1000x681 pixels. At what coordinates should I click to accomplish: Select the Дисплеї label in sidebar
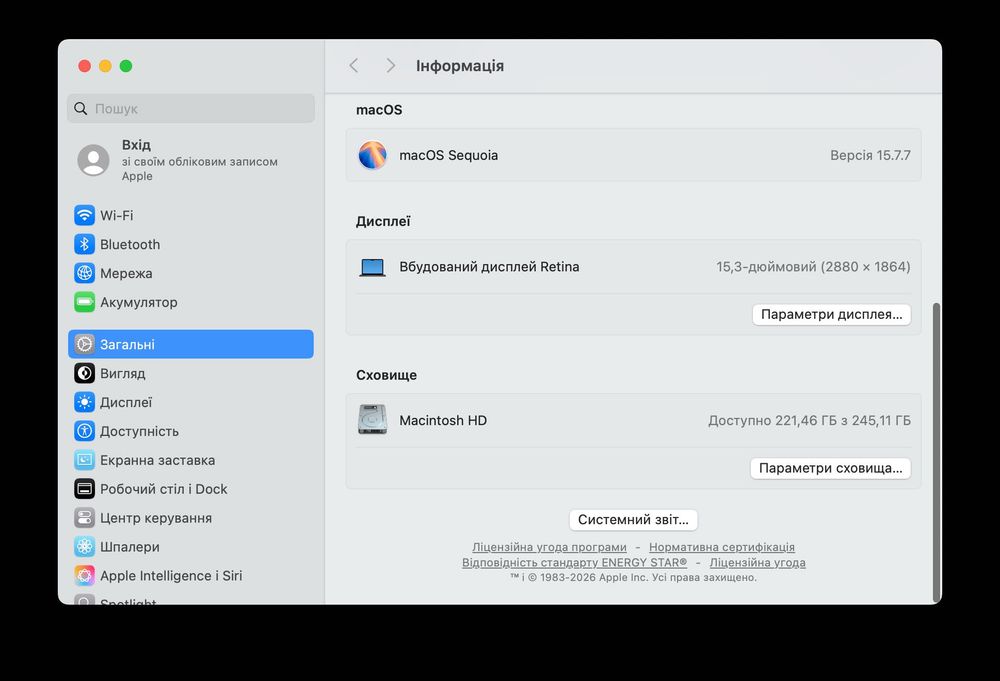coord(126,402)
